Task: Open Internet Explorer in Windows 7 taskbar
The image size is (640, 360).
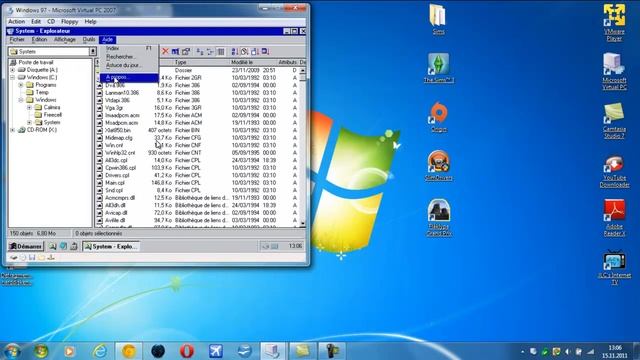Action: (100, 351)
